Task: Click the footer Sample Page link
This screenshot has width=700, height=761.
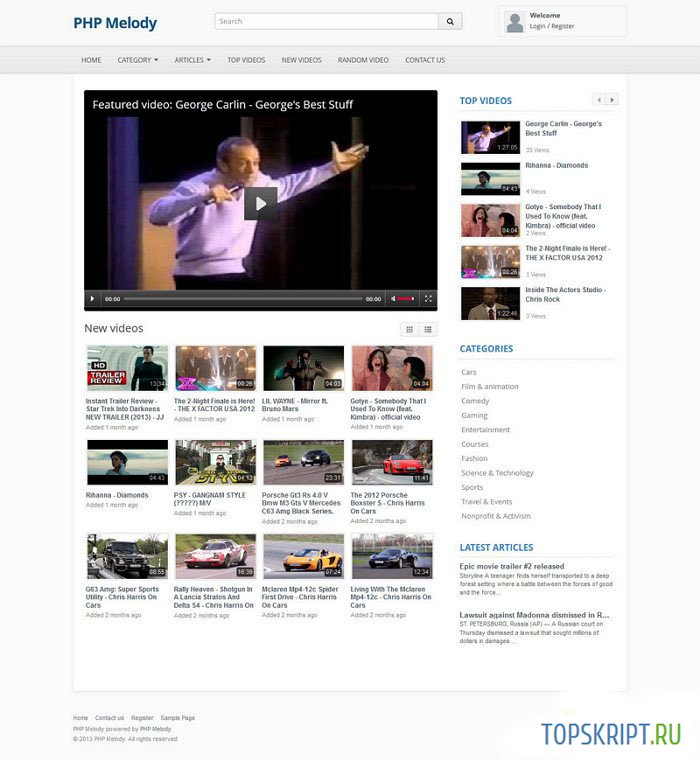Action: pyautogui.click(x=178, y=718)
